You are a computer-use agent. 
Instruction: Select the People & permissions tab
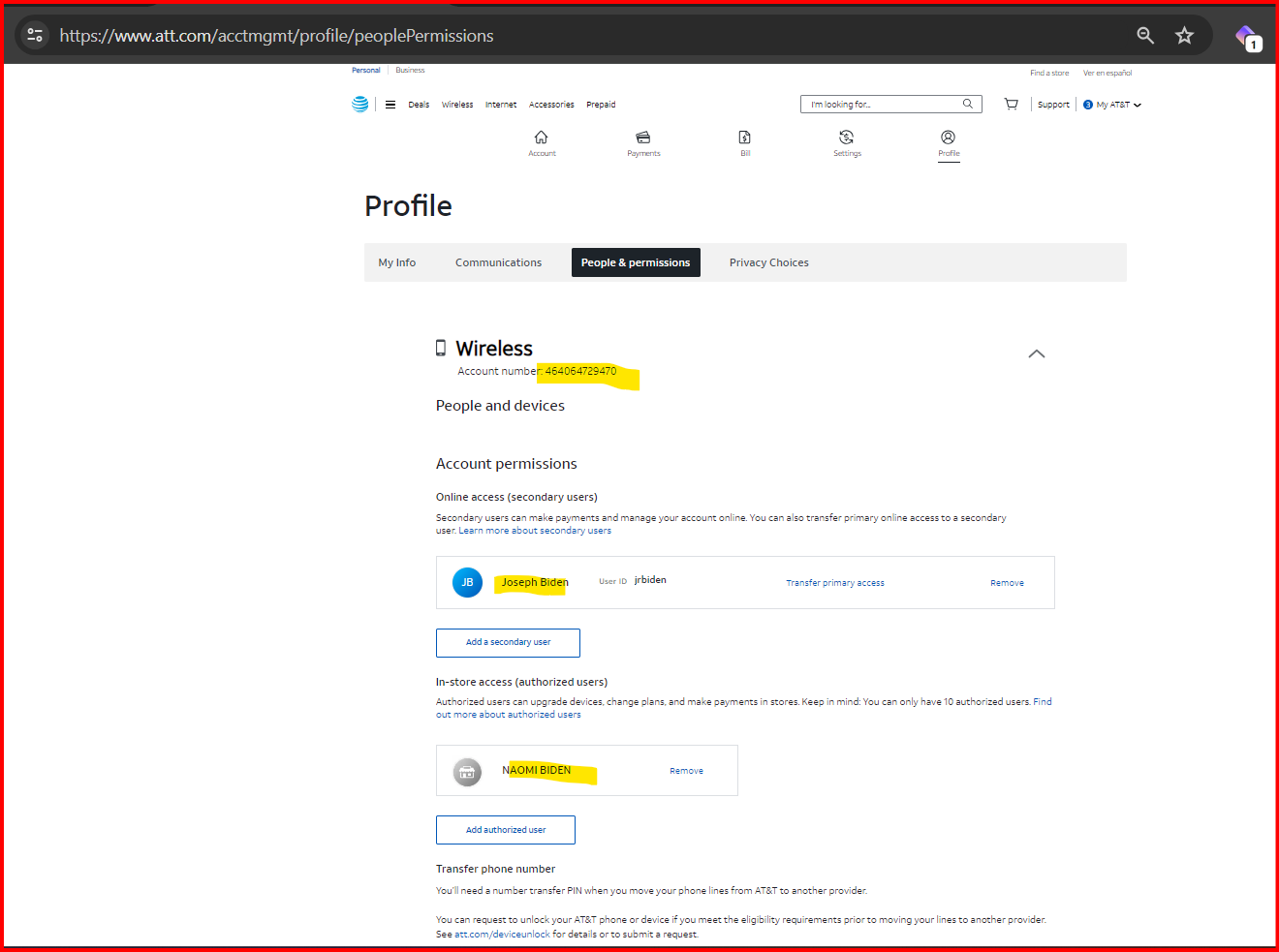(636, 262)
